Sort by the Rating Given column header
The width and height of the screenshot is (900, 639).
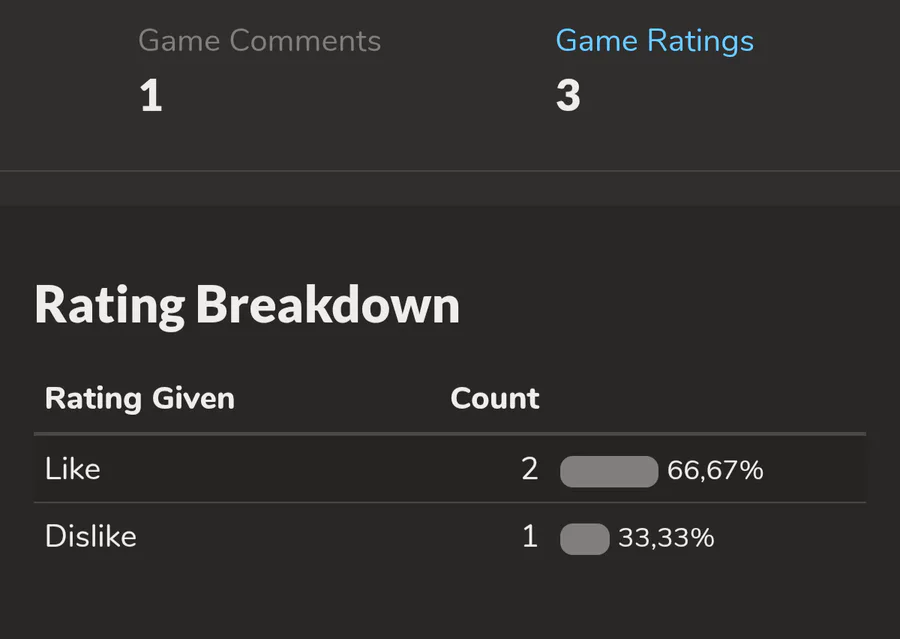[139, 398]
